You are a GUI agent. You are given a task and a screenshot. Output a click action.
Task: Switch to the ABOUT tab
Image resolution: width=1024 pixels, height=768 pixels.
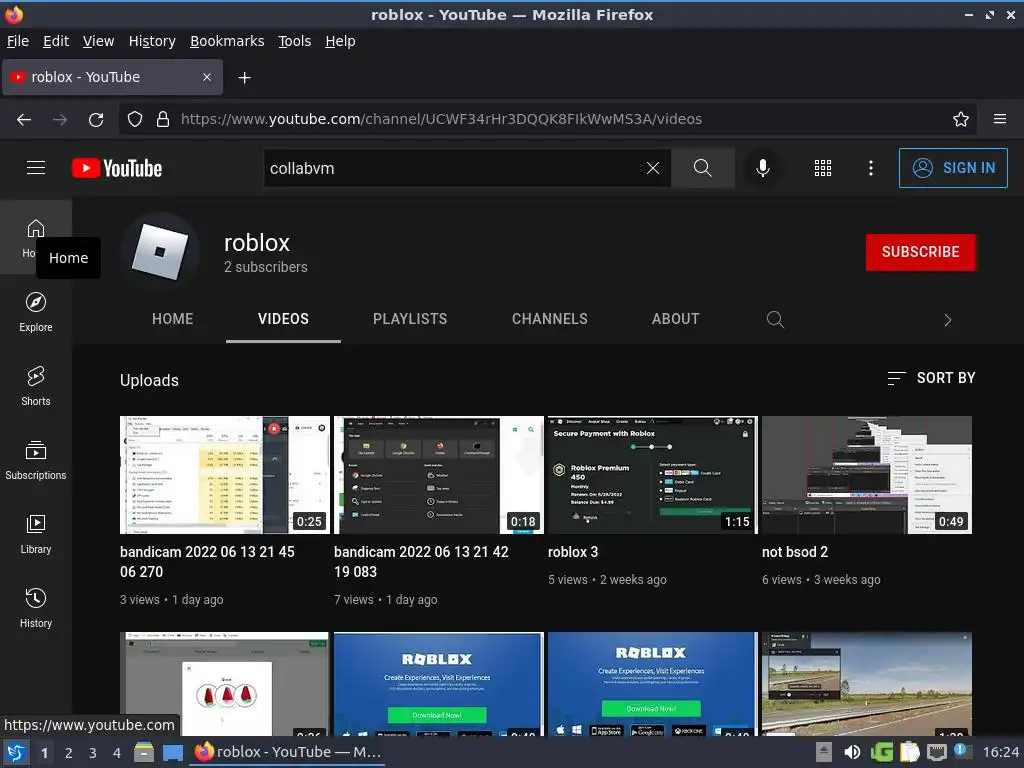675,319
